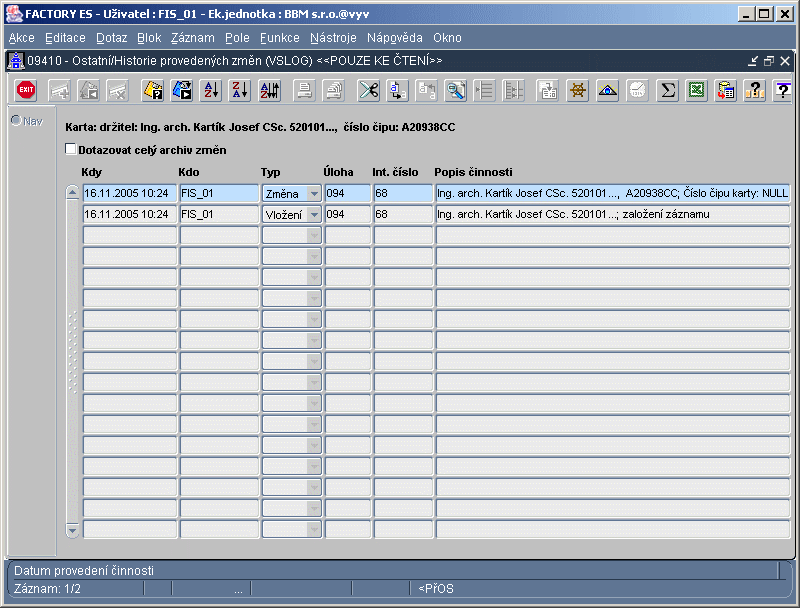Enable 'Dotazovat celý archiv změn' checkbox

pos(70,149)
